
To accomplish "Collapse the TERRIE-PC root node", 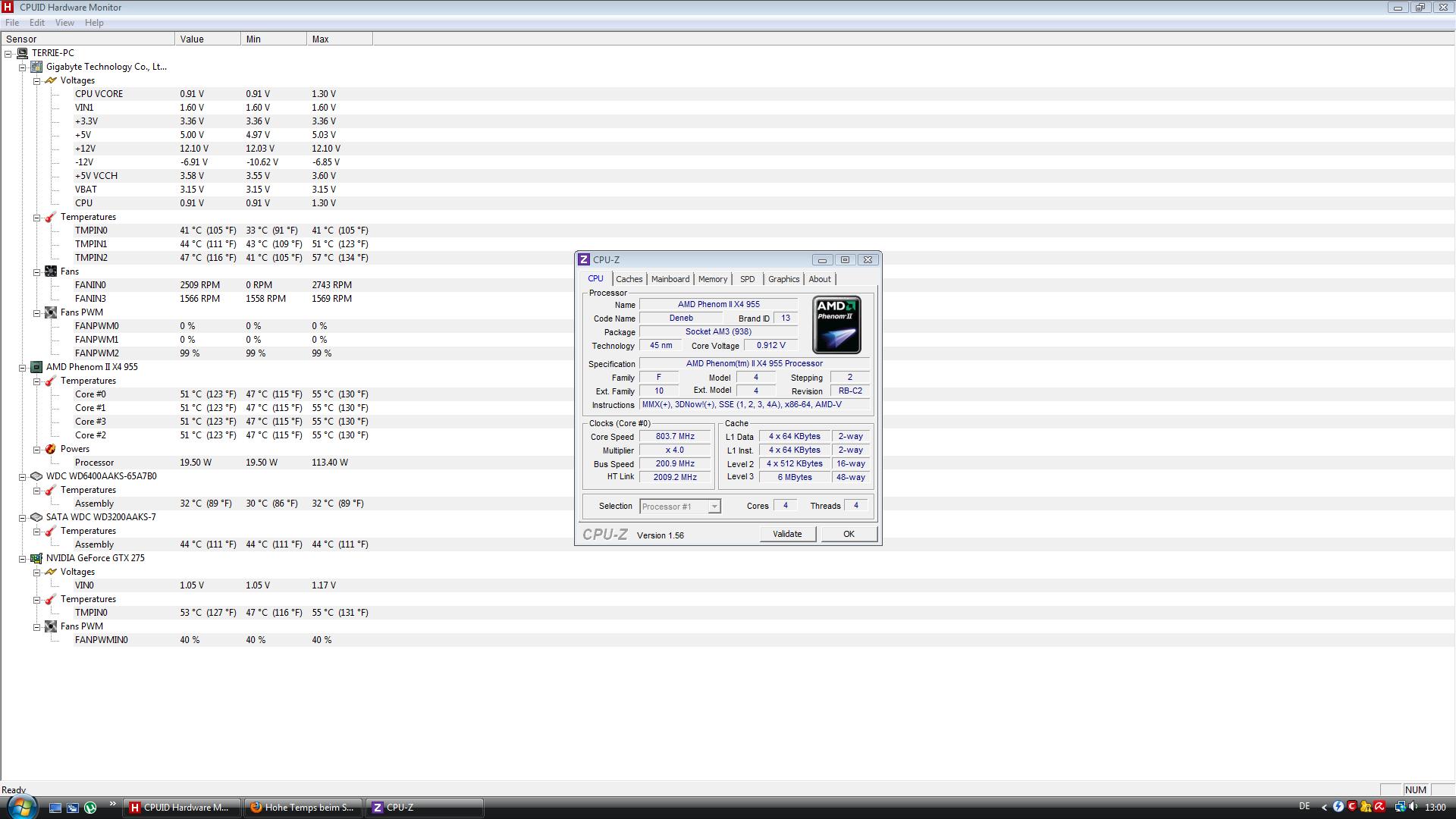I will 8,53.
